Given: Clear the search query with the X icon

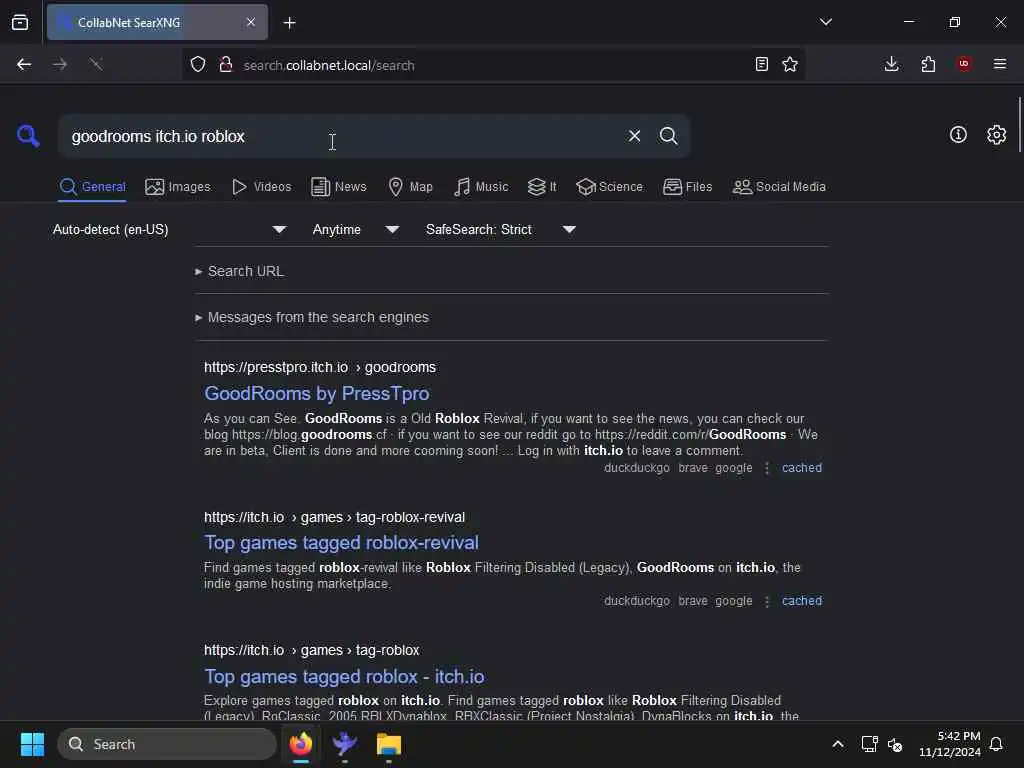Looking at the screenshot, I should pos(634,136).
